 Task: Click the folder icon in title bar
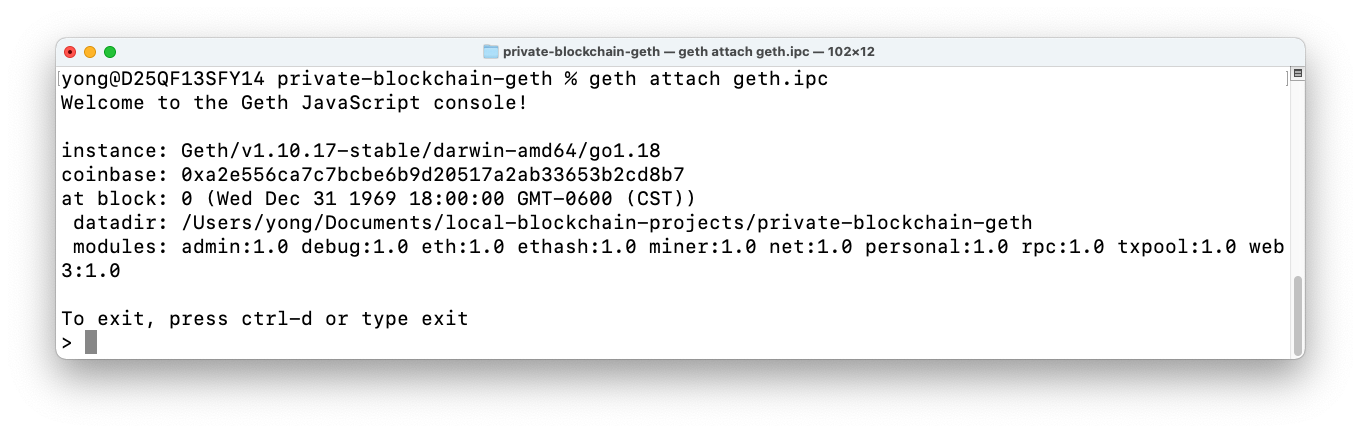pyautogui.click(x=491, y=51)
